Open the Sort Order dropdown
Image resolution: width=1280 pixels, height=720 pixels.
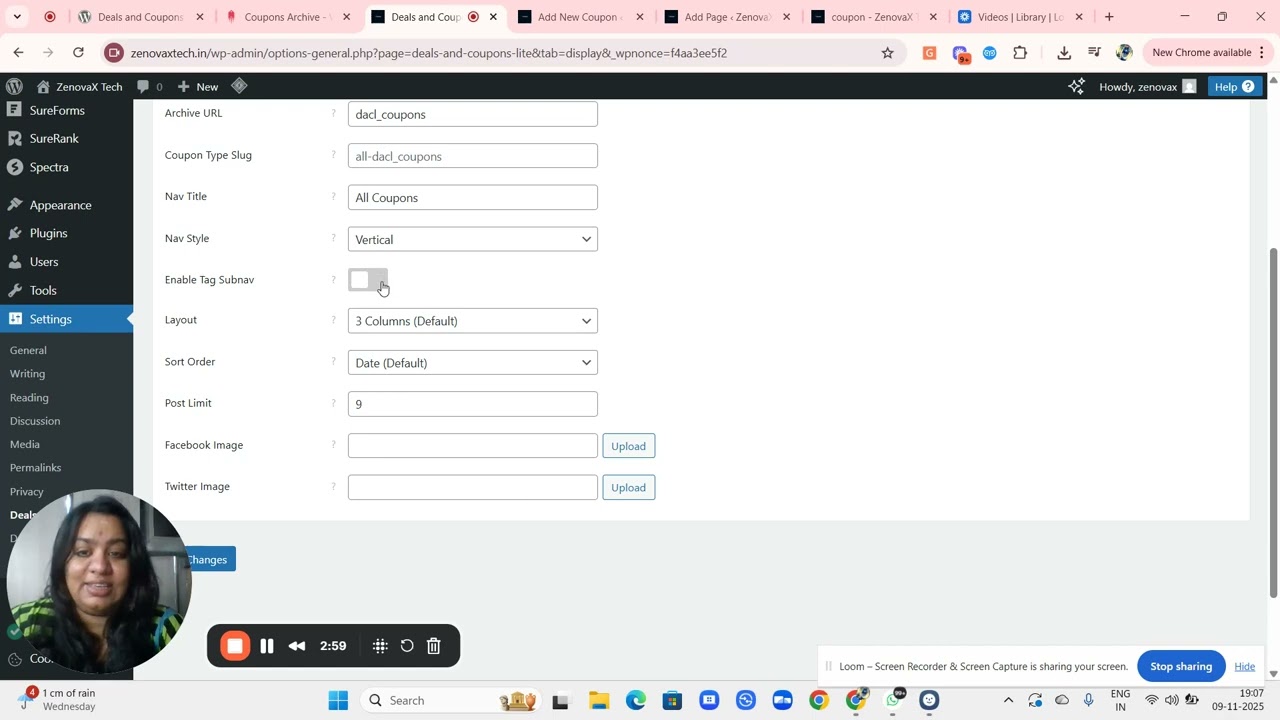coord(473,362)
